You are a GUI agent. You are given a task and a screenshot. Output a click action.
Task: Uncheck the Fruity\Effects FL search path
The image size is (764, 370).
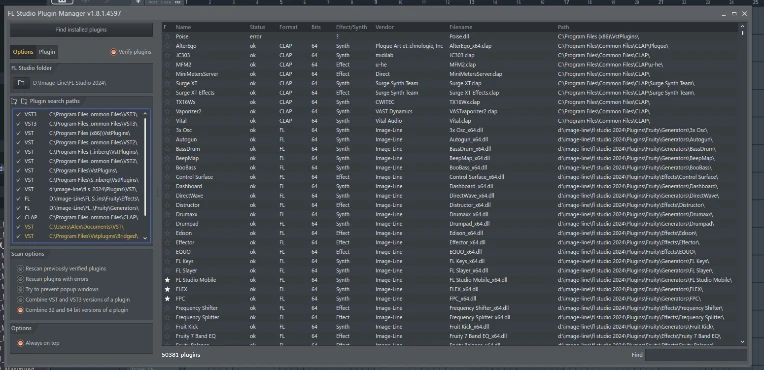tap(18, 199)
